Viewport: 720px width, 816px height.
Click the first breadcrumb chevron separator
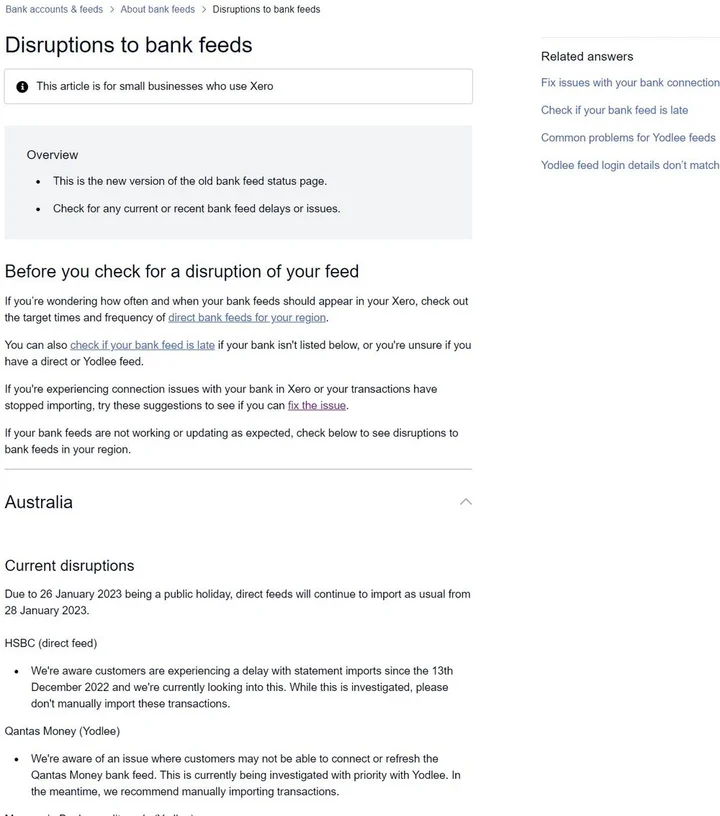tap(112, 10)
